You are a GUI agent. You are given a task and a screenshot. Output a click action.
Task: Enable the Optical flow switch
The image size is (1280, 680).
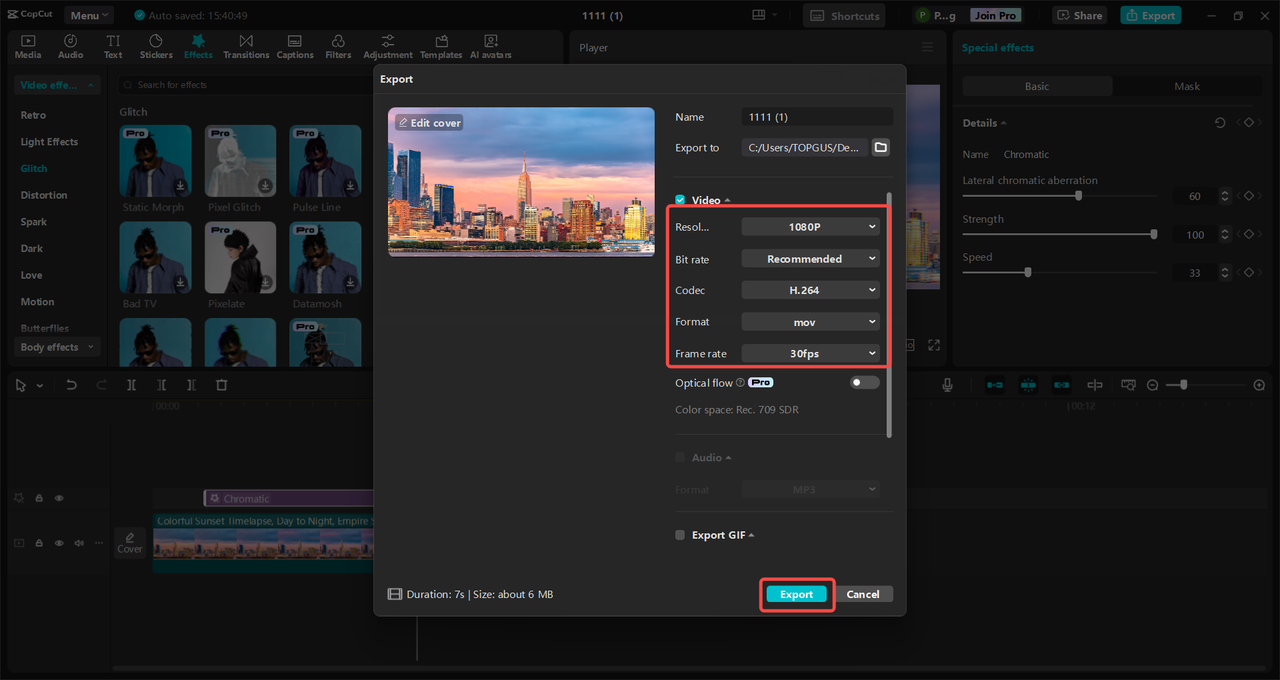pyautogui.click(x=865, y=383)
